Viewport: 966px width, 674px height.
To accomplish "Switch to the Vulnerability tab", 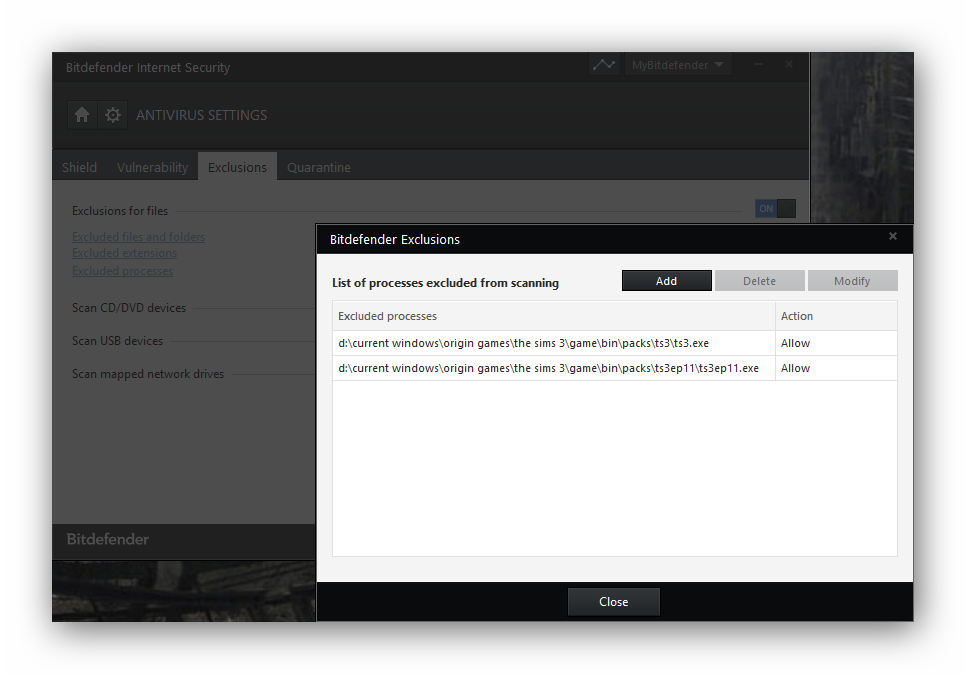I will point(152,167).
